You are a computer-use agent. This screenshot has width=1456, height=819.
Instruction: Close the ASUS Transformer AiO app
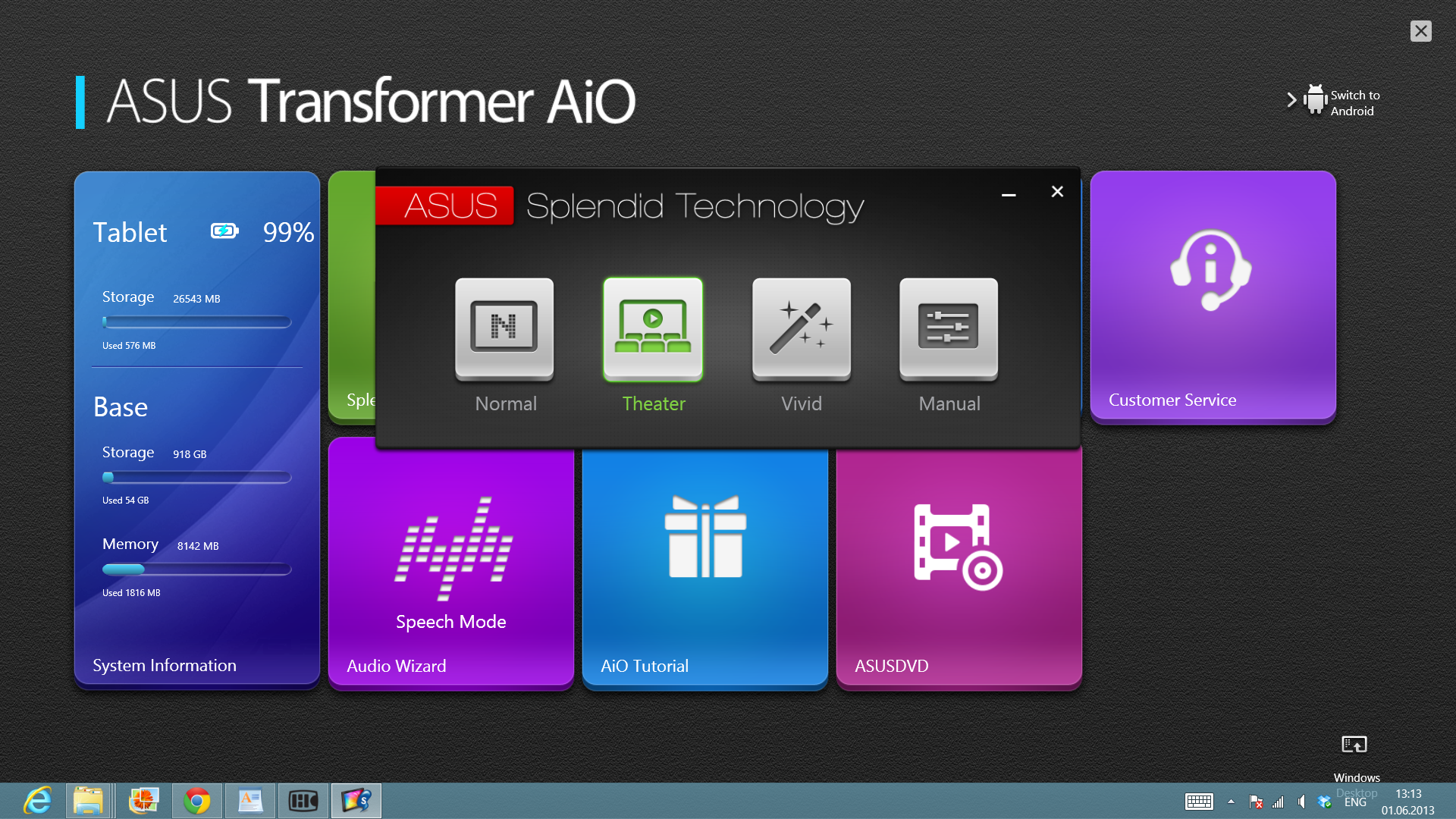(1421, 31)
